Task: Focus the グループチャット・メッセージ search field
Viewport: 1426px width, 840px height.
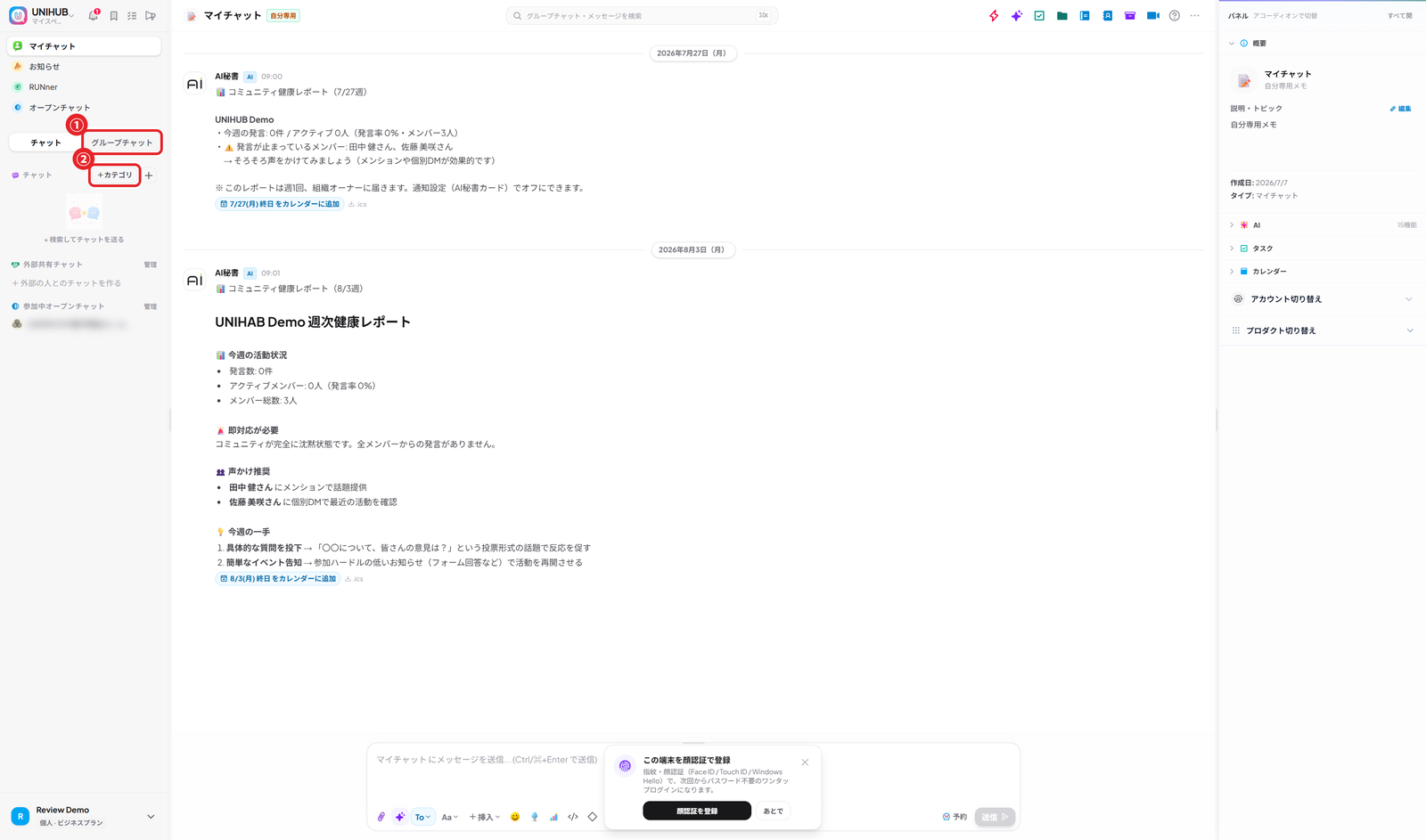Action: [x=642, y=16]
